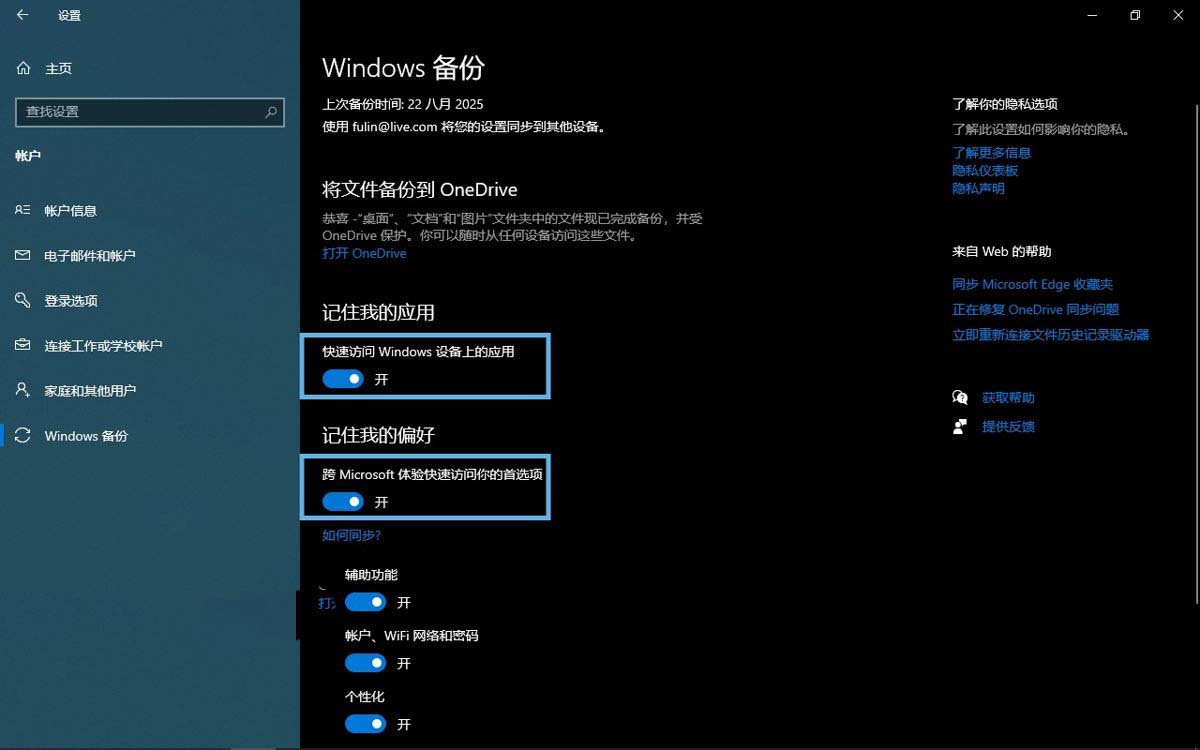Screen dimensions: 1200x750
Task: Click the 上次备份时间: 22 八月 2025 text
Action: click(x=402, y=104)
